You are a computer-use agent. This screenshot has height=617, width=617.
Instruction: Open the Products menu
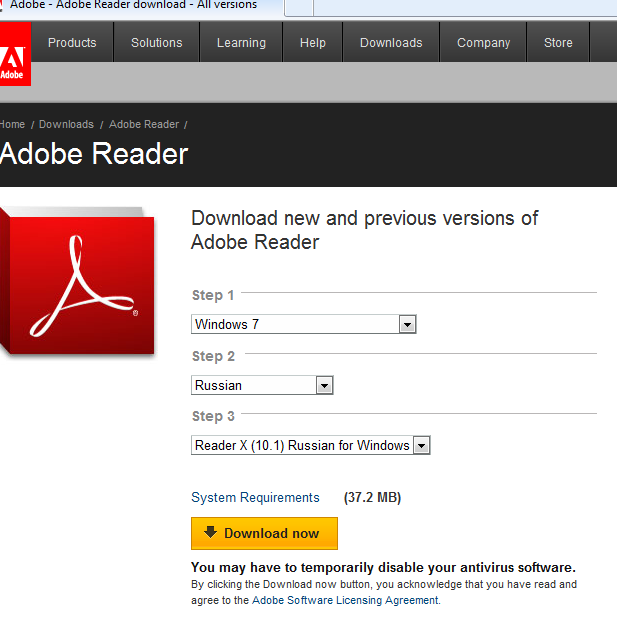coord(72,43)
